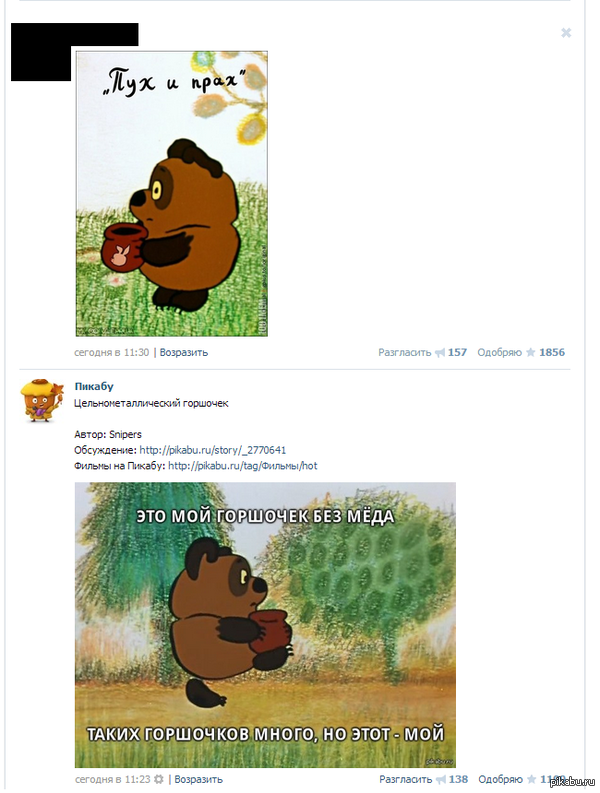
Task: Click Одобряю on the Пикабу post
Action: pos(500,779)
